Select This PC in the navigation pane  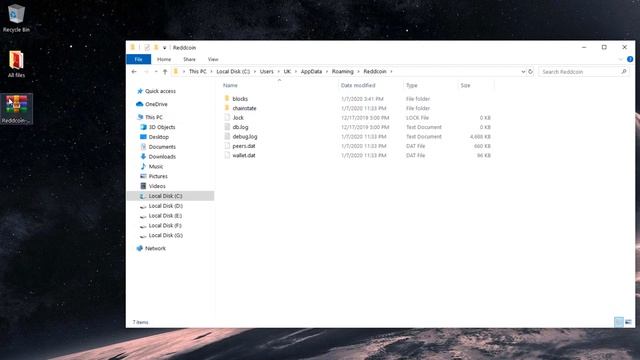point(153,117)
